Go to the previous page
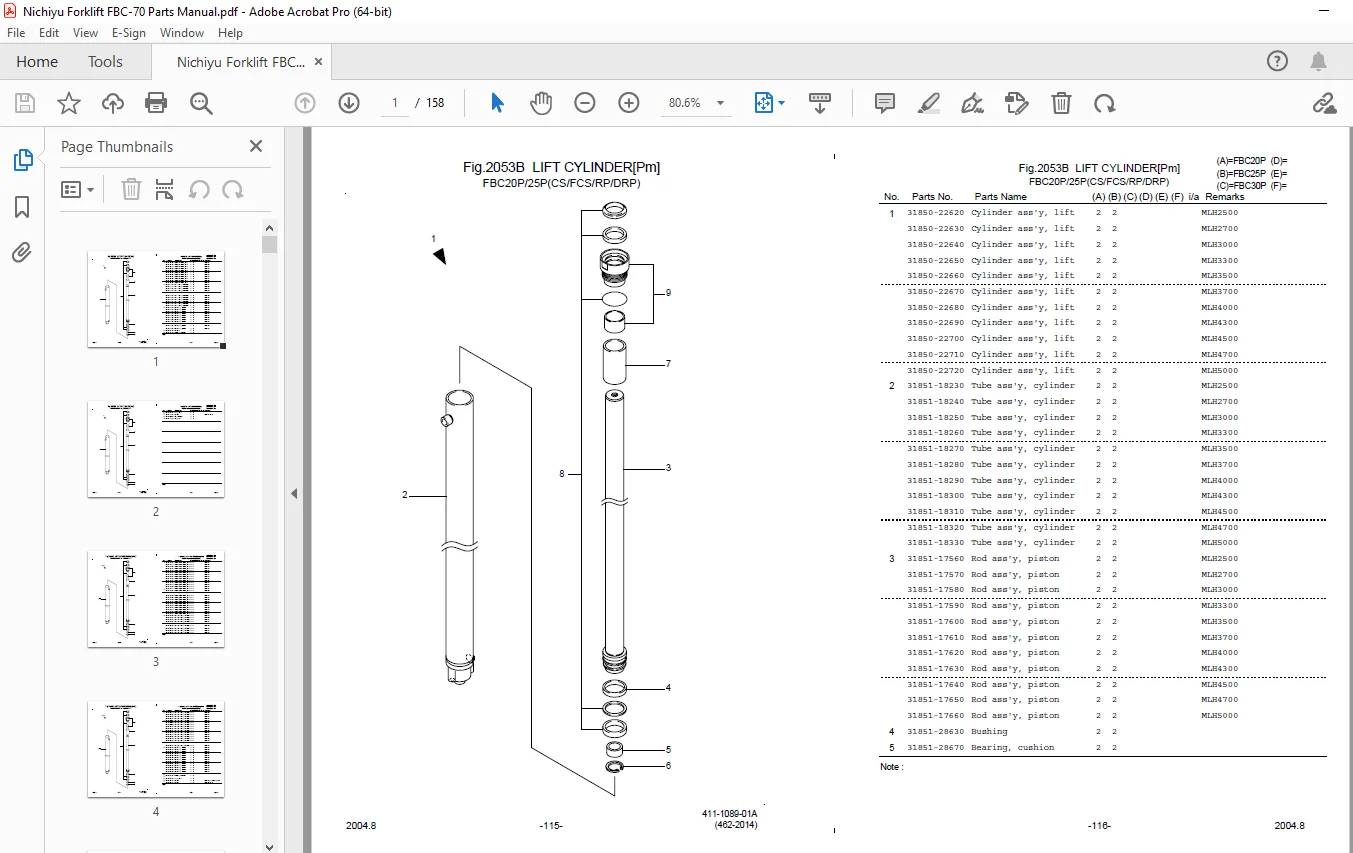1353x853 pixels. point(305,103)
